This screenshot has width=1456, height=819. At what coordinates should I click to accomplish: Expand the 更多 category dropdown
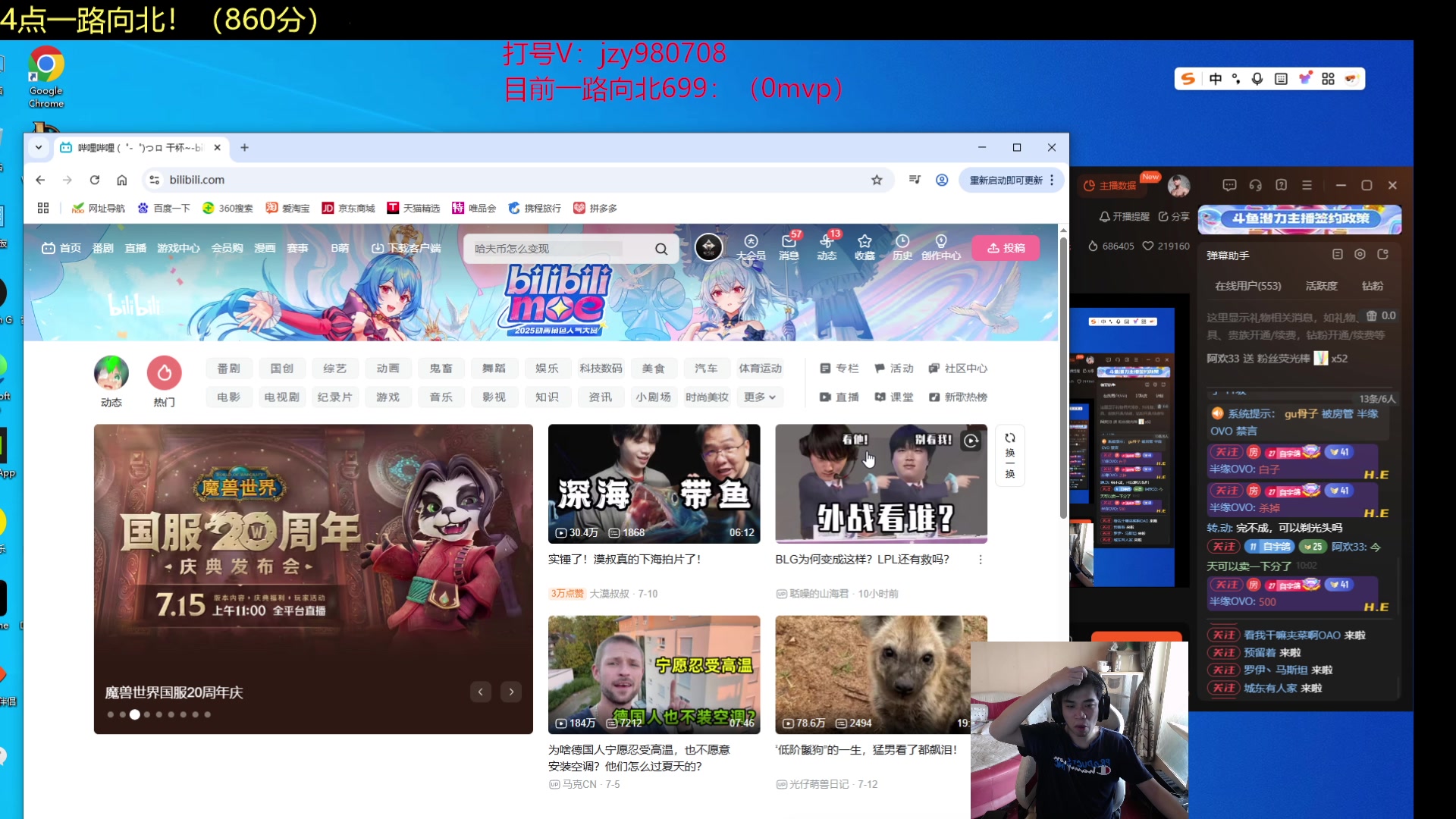click(x=760, y=397)
